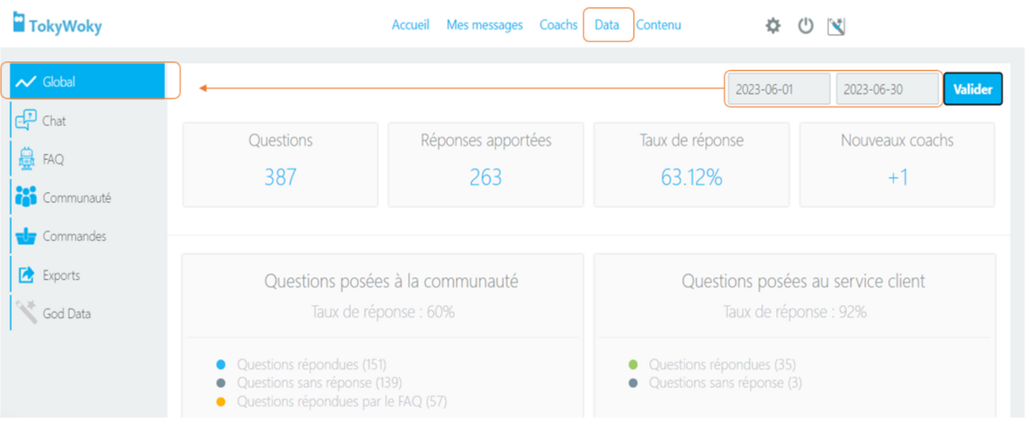The height and width of the screenshot is (421, 1029).
Task: Open the Communauté people icon
Action: (x=26, y=198)
